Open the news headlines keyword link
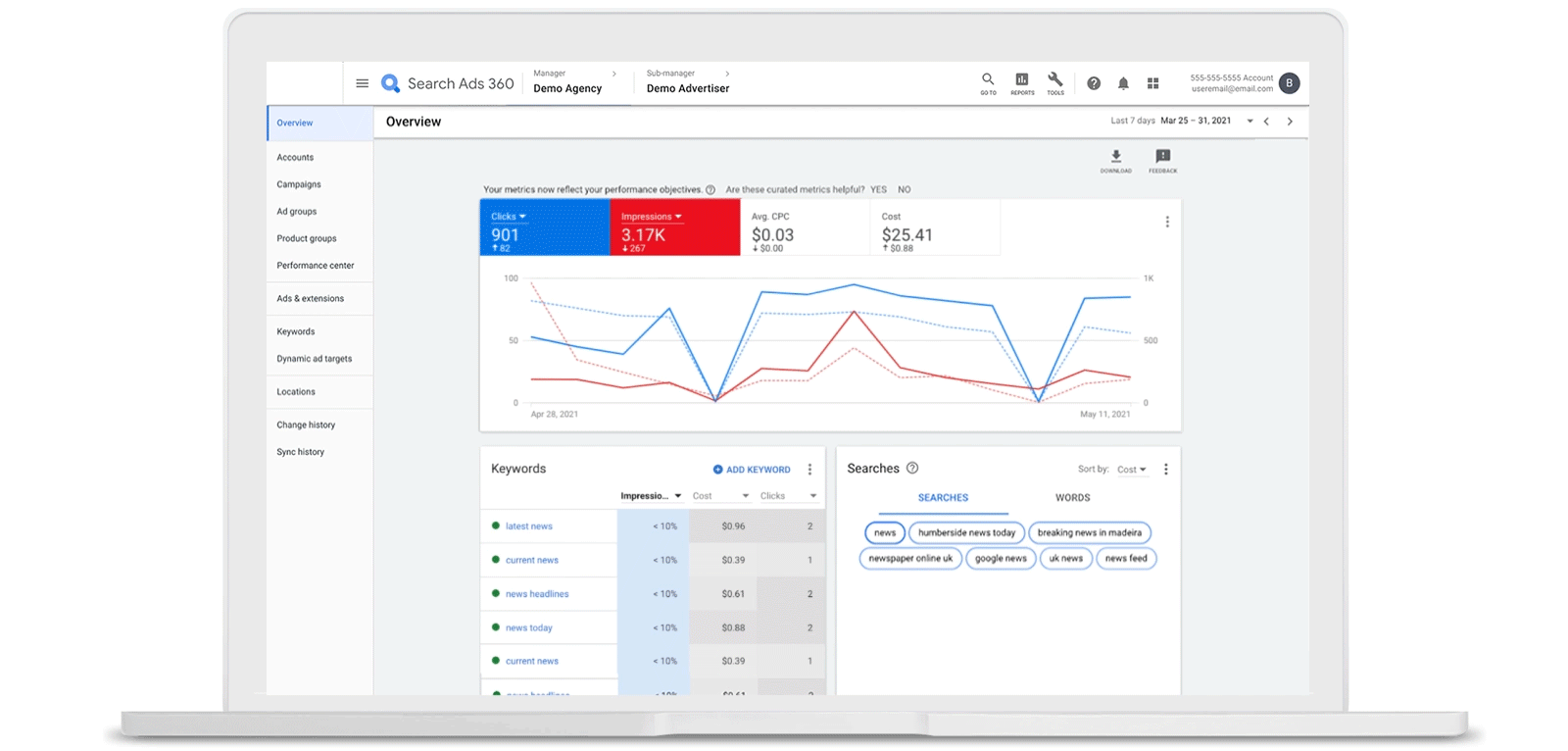 (537, 594)
